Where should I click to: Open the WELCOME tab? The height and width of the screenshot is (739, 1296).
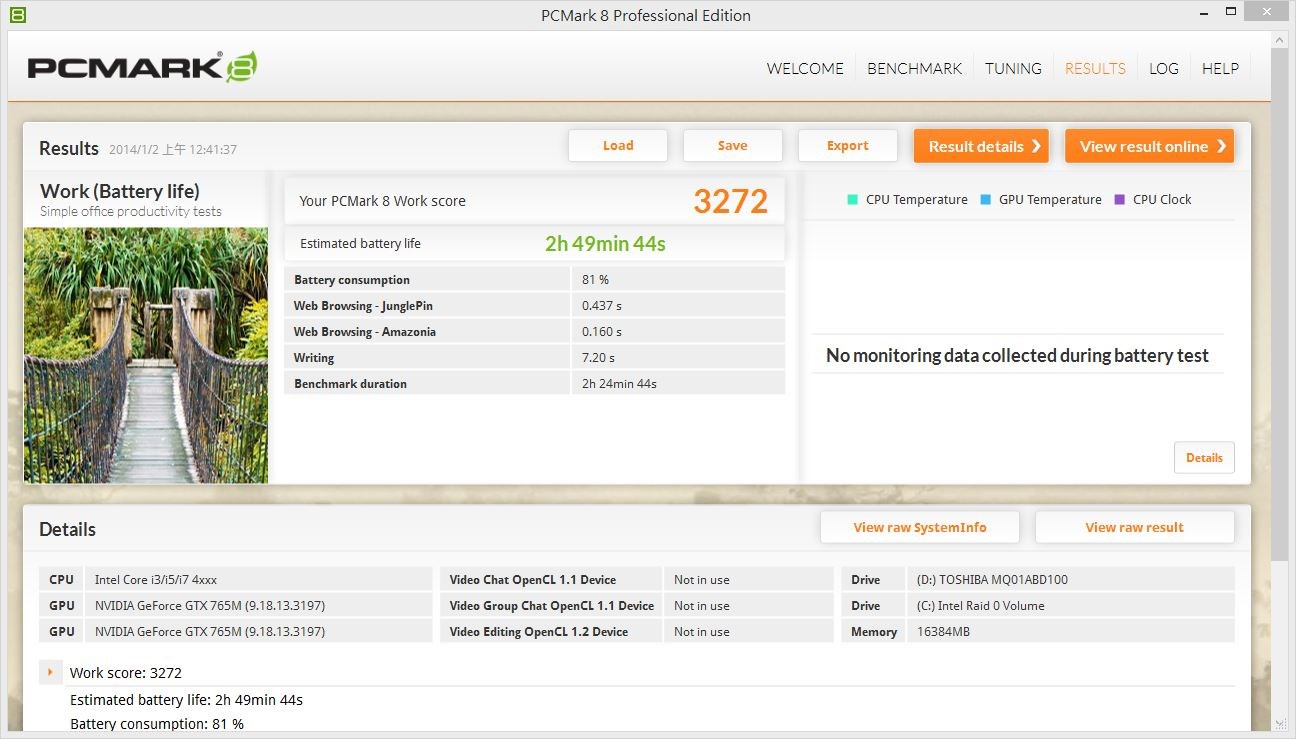805,68
